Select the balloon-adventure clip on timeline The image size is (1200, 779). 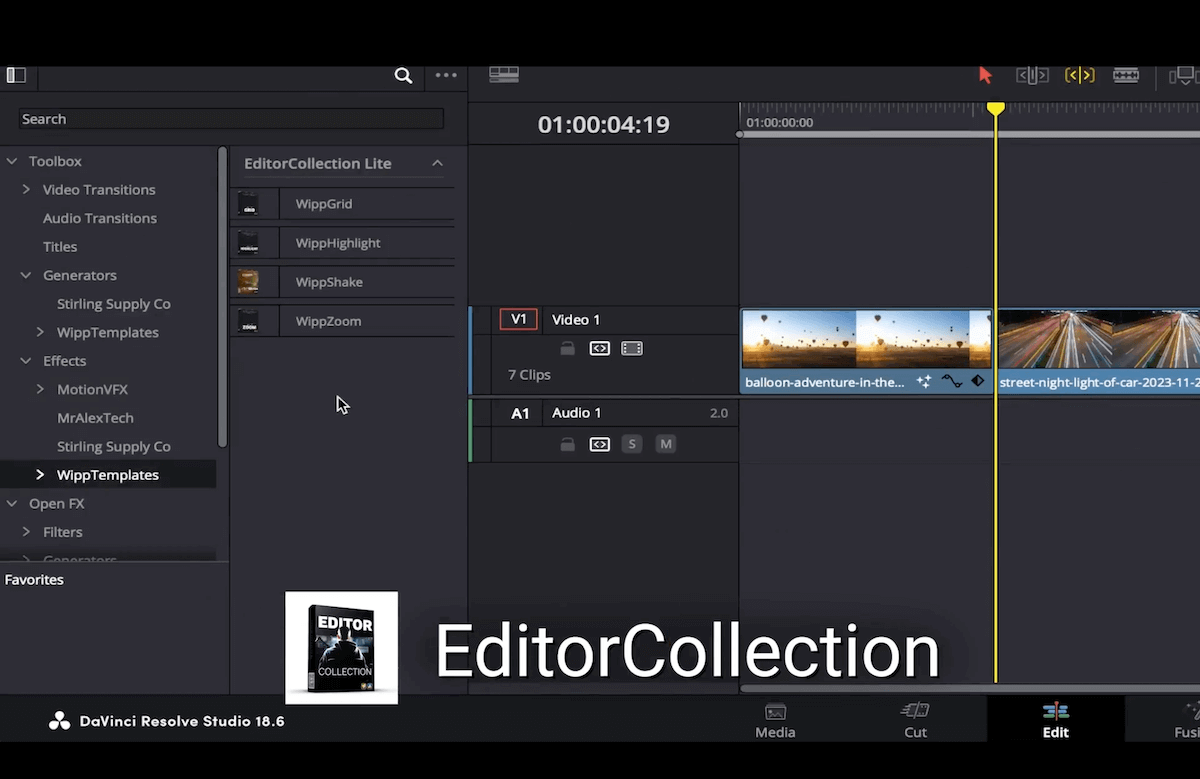tap(866, 351)
